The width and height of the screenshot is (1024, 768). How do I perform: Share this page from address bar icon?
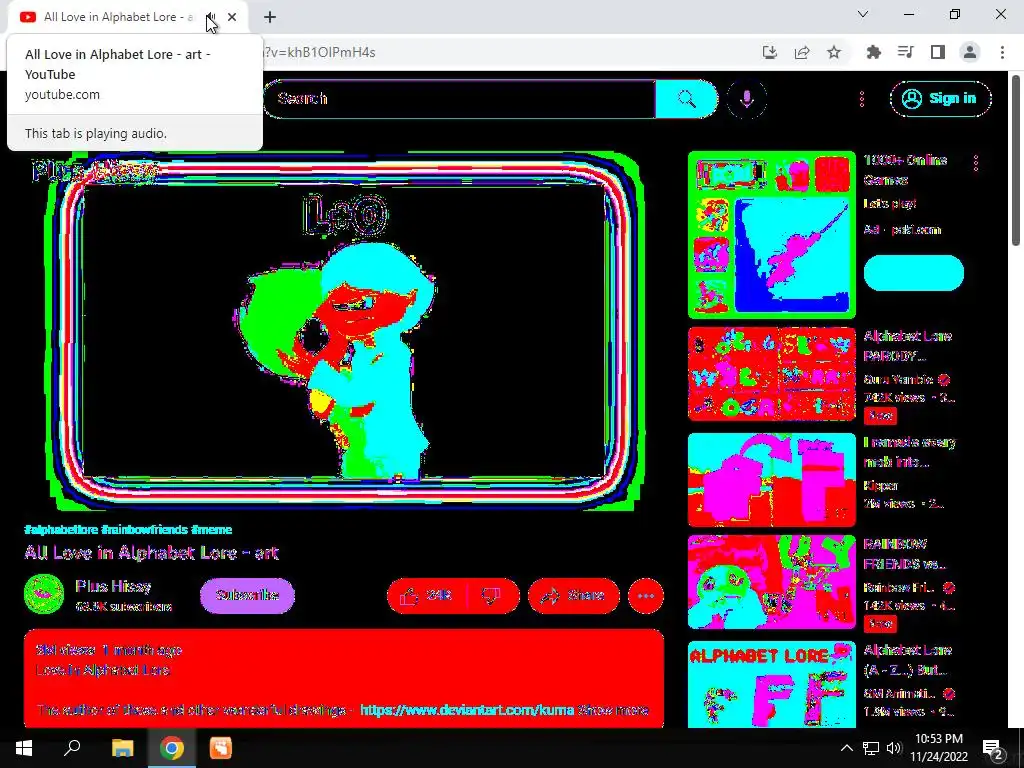coord(802,52)
